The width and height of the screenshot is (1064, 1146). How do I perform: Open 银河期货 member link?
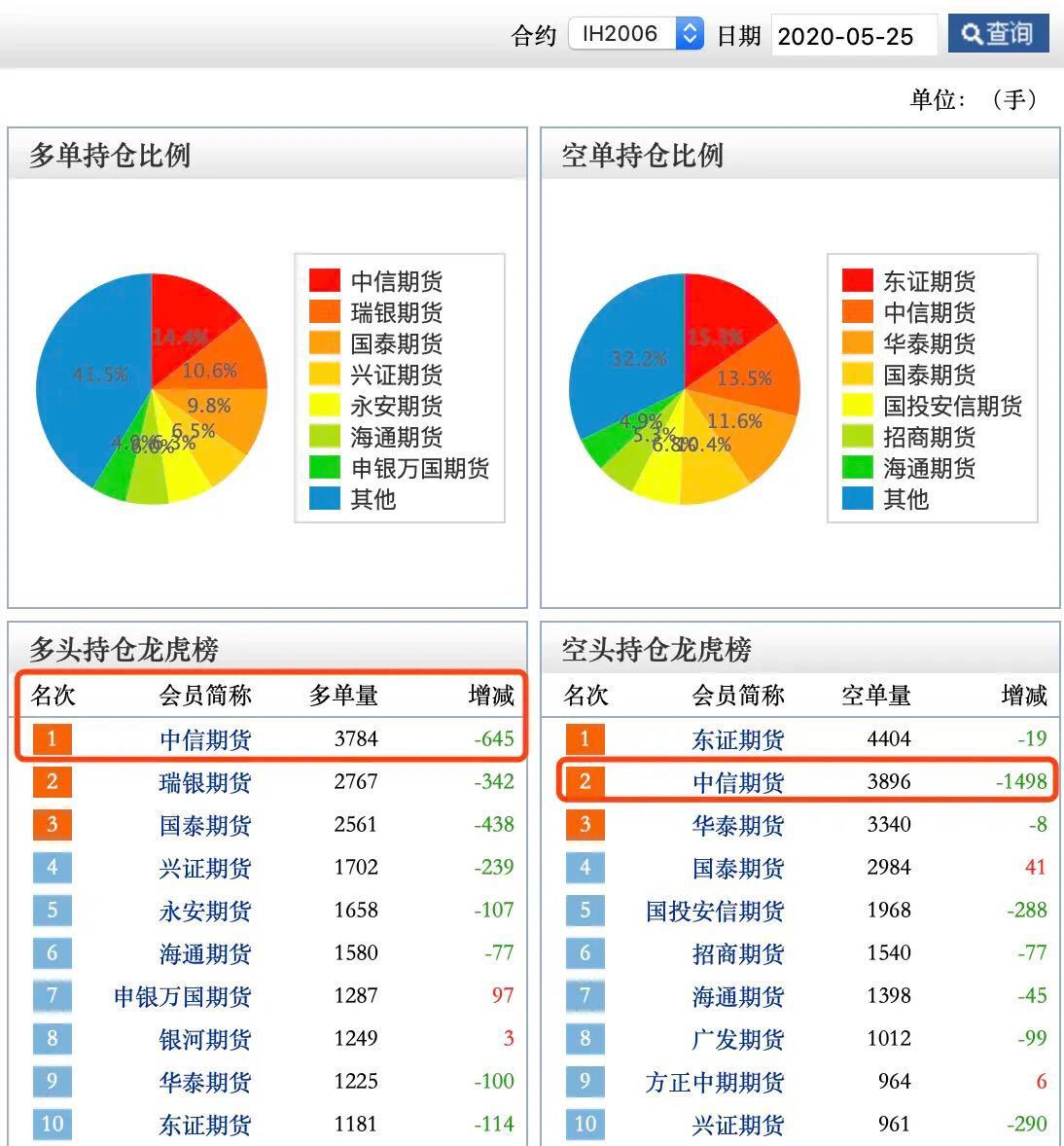(x=205, y=1039)
